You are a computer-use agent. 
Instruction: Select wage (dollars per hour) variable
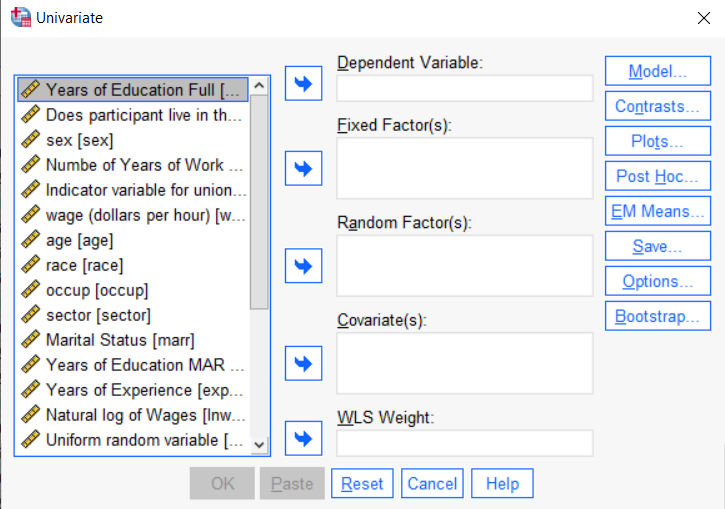(134, 215)
